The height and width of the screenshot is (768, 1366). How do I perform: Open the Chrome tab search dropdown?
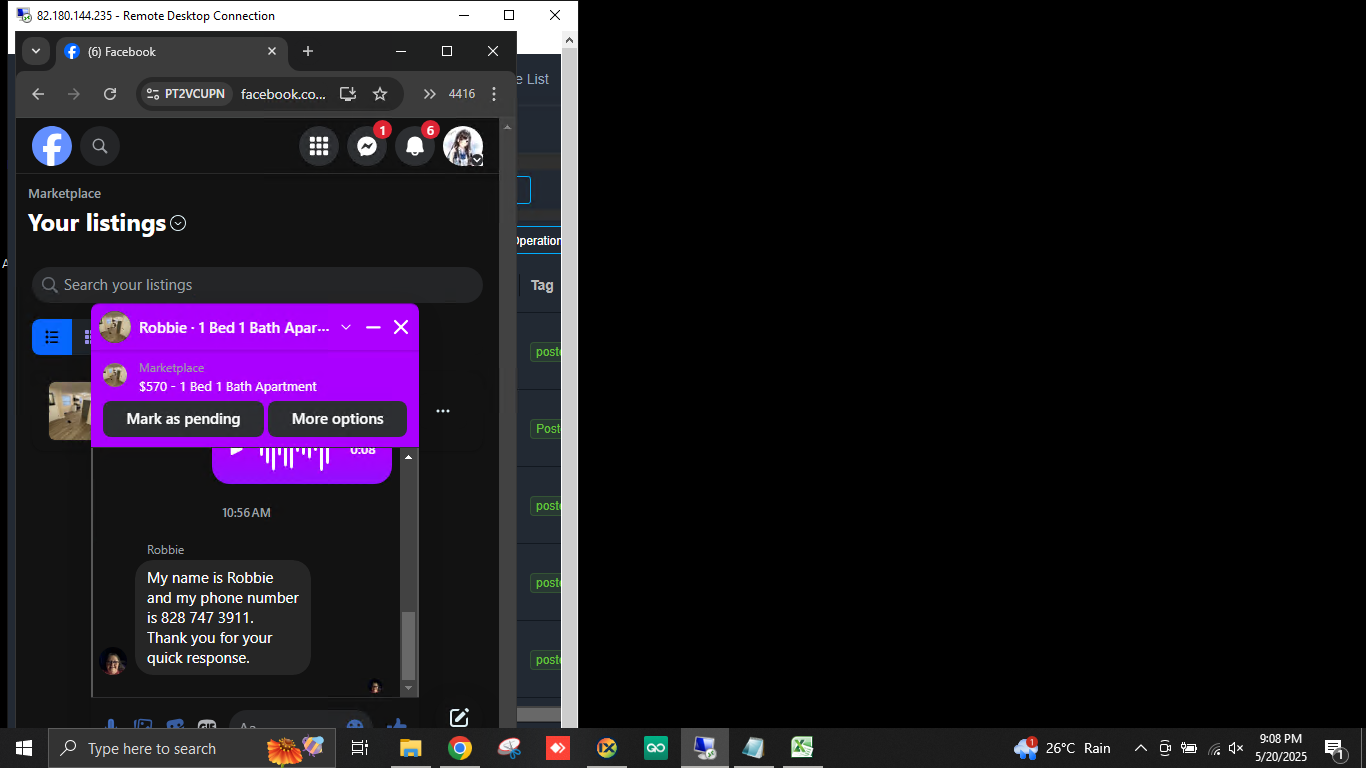[x=36, y=51]
